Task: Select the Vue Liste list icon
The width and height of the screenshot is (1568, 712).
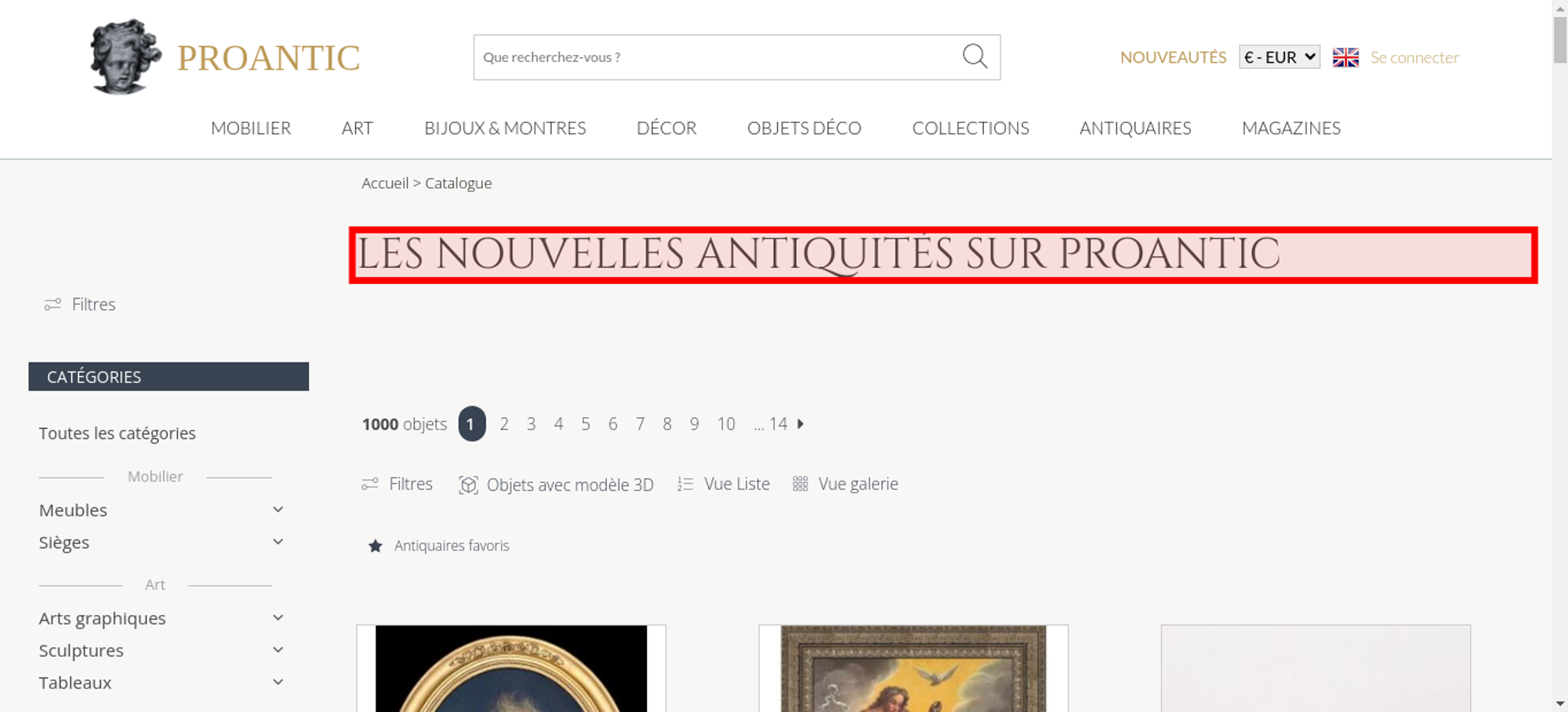Action: pos(685,485)
